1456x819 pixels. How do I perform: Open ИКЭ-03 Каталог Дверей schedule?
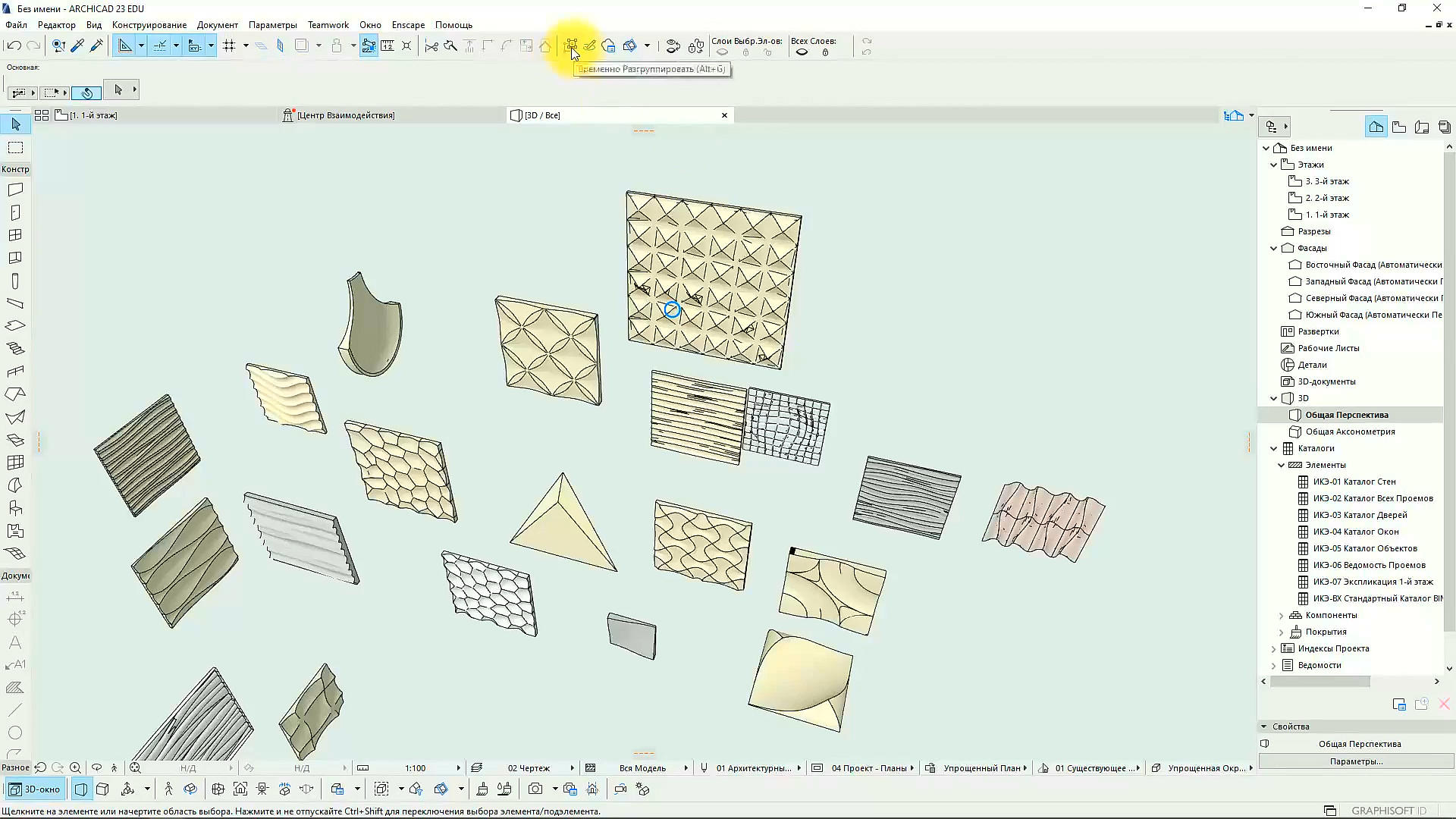point(1360,515)
